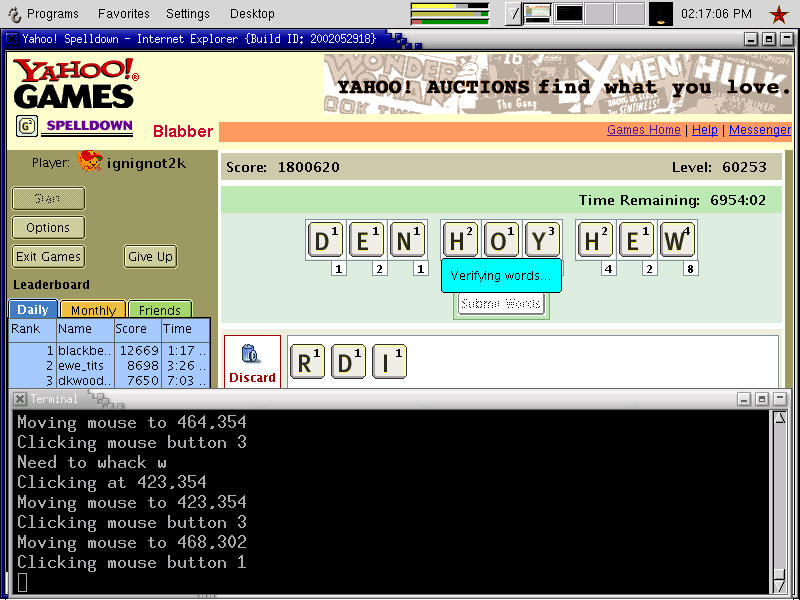Click the H tile in the word HOY
800x600 pixels.
tap(460, 240)
